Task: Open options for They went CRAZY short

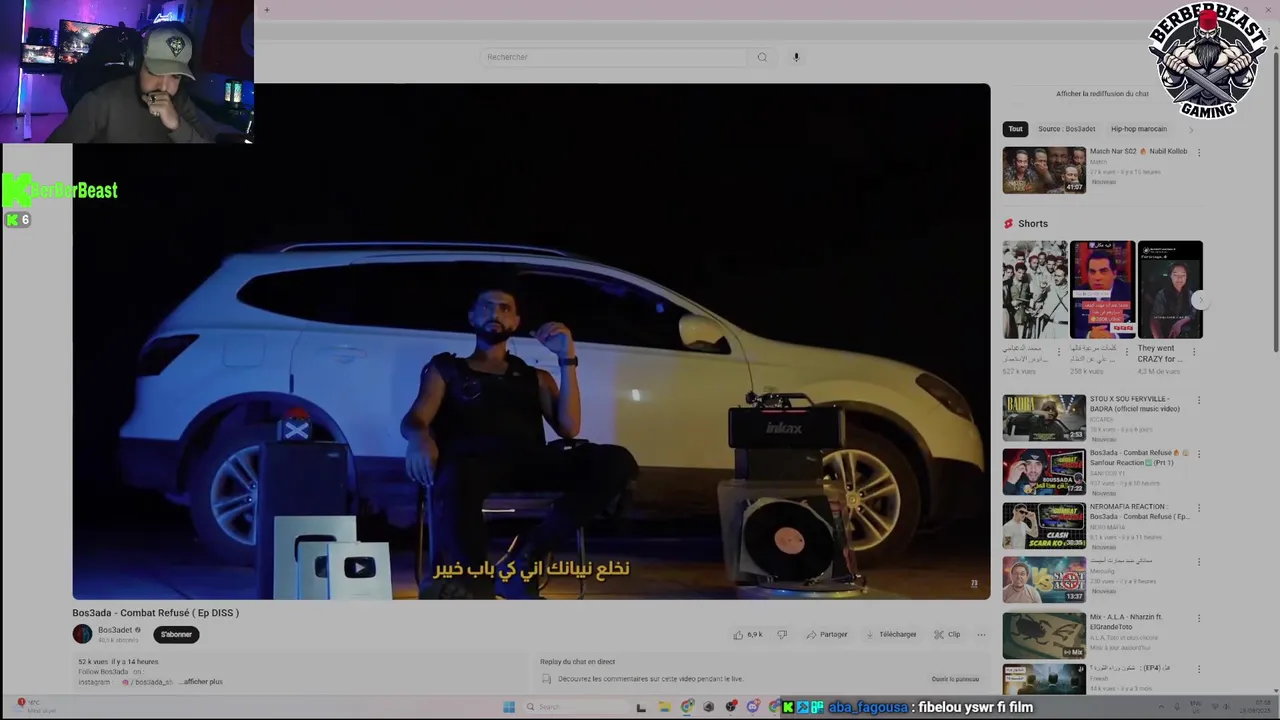Action: [1194, 352]
